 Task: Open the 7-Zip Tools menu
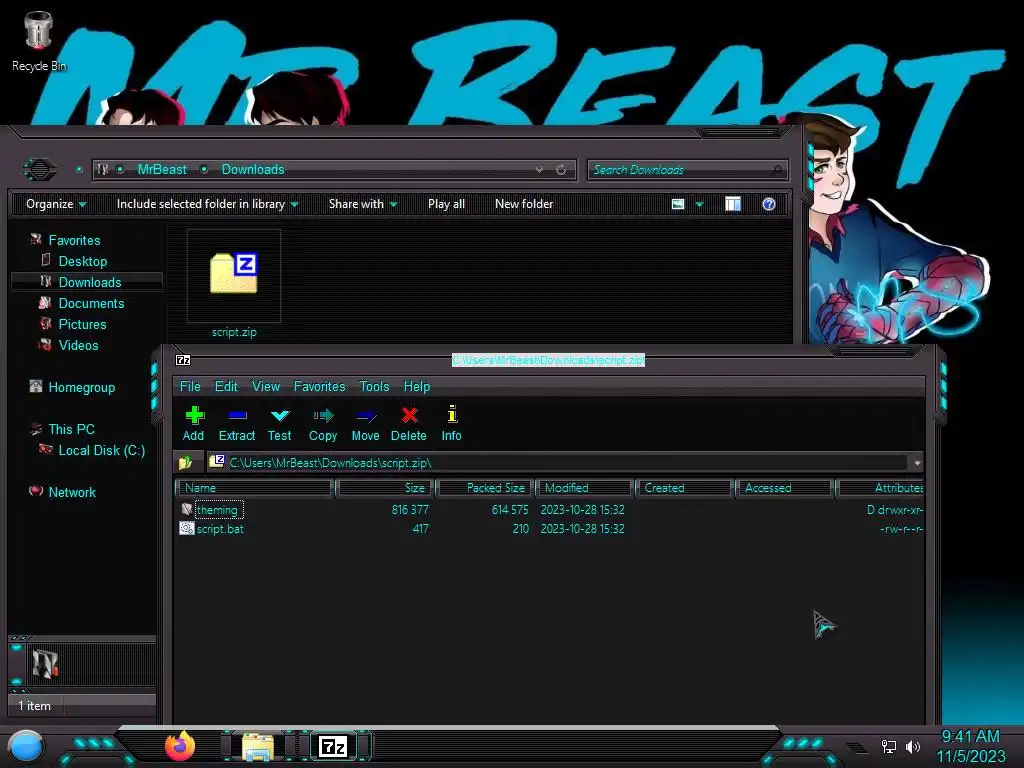pyautogui.click(x=374, y=387)
